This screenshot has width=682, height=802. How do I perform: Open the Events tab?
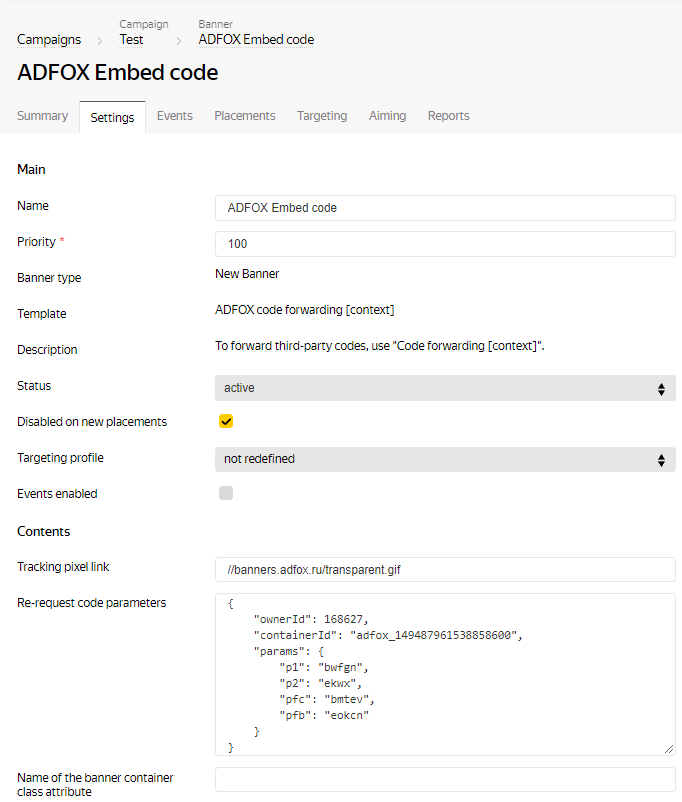tap(175, 116)
